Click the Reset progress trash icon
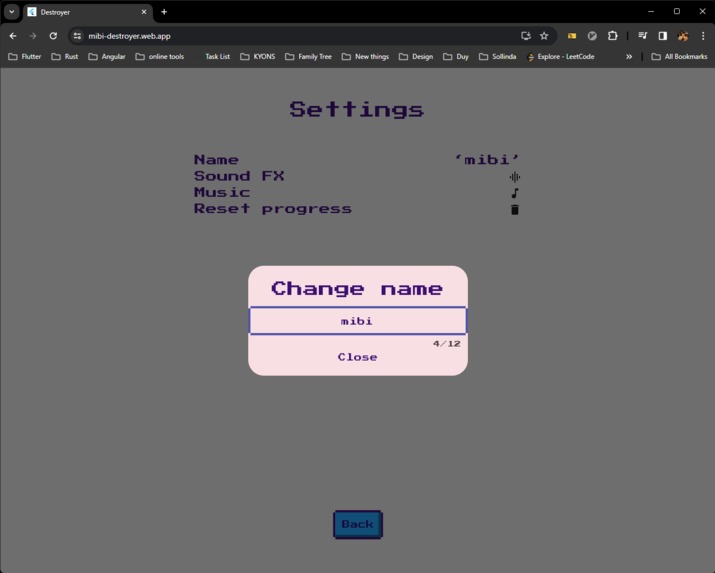The height and width of the screenshot is (573, 715). click(515, 210)
